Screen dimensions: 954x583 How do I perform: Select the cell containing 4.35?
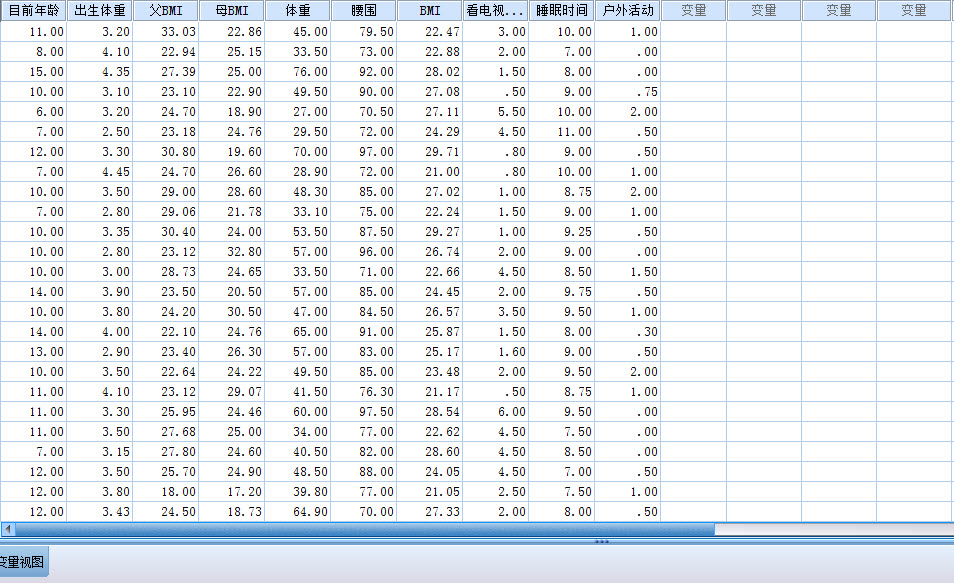click(x=100, y=72)
